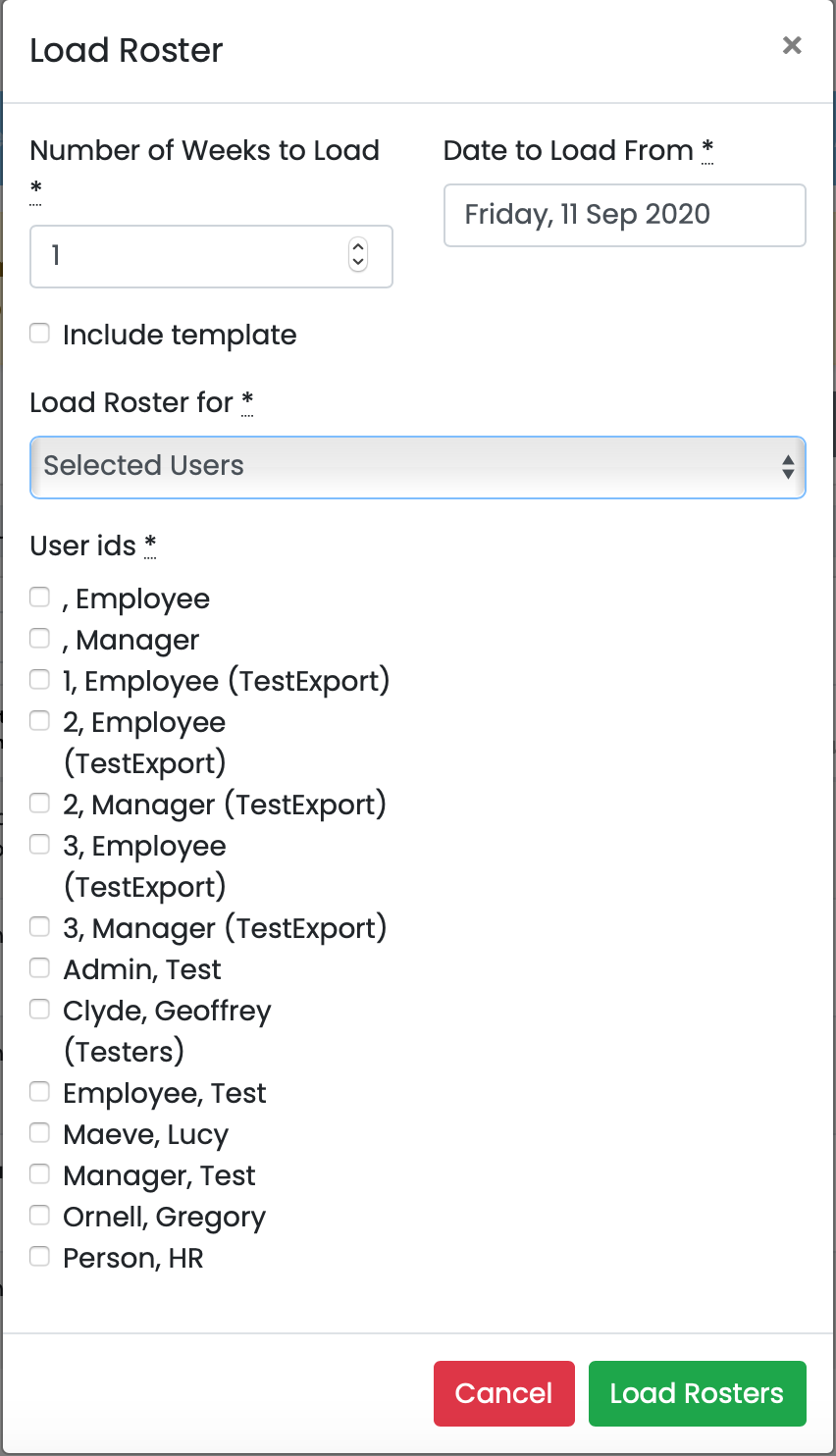836x1456 pixels.
Task: Enable the Include template checkbox
Action: pyautogui.click(x=40, y=334)
